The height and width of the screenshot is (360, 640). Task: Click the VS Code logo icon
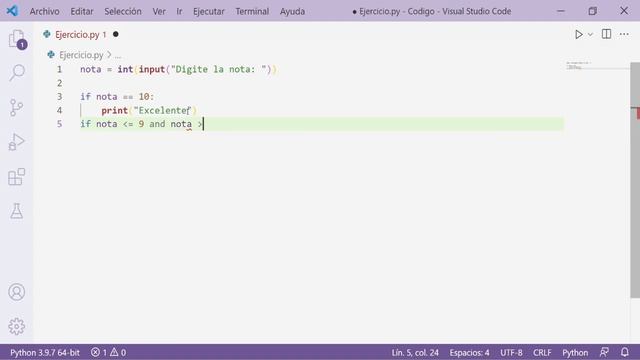[12, 11]
